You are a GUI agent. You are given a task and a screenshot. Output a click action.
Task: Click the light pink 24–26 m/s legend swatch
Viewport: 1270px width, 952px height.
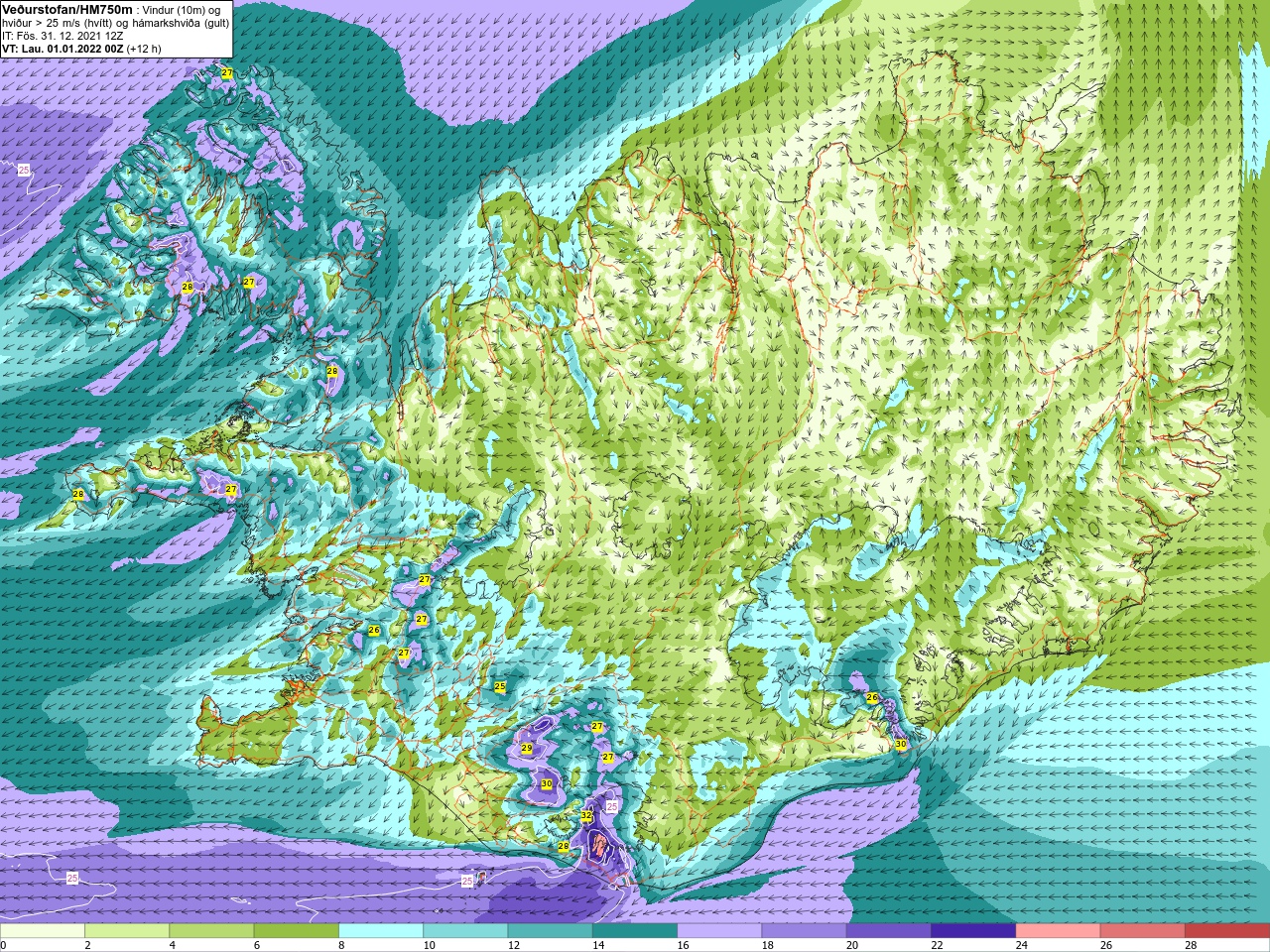coord(1058,931)
